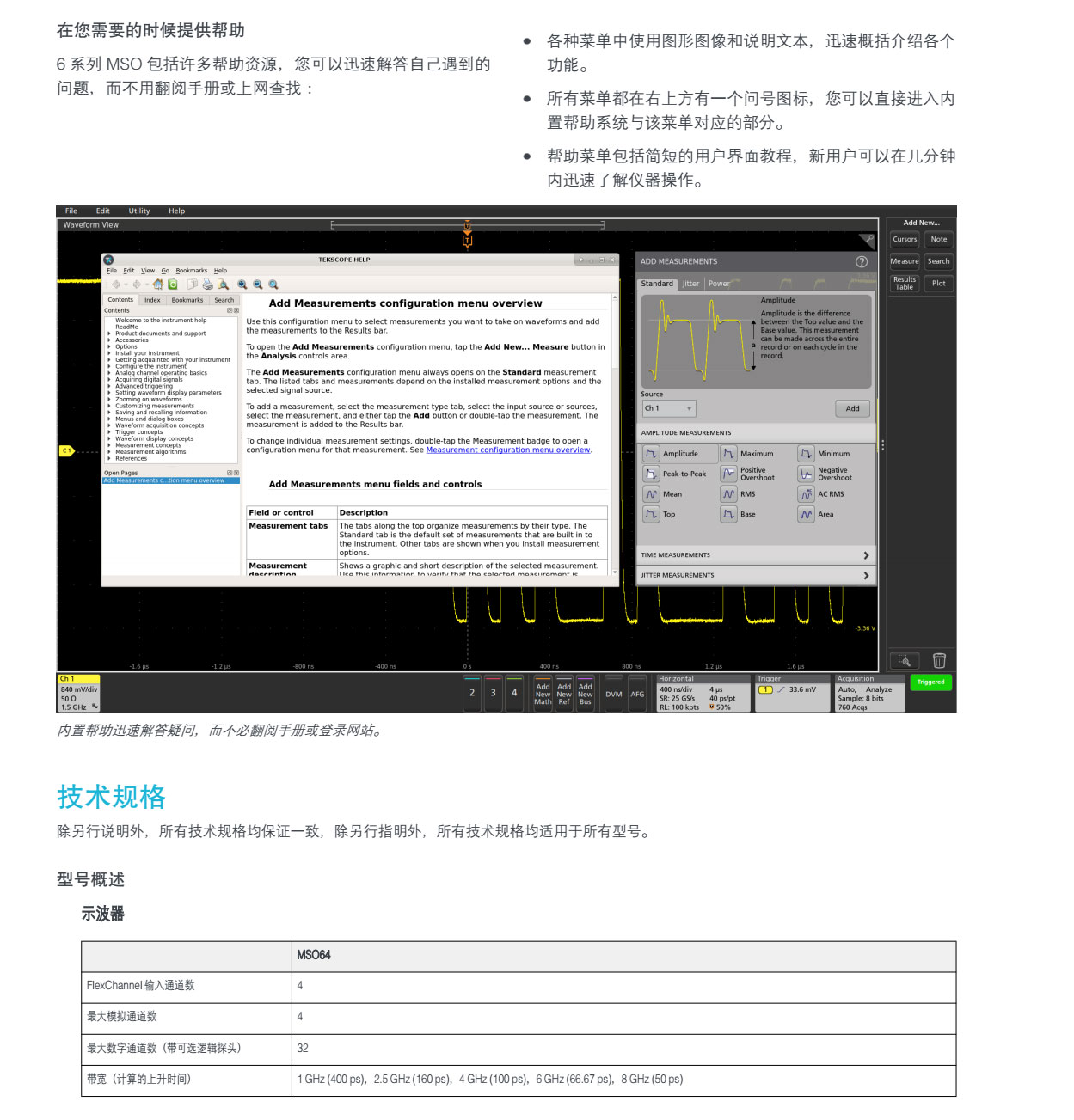
Task: Turn on channel 2 button
Action: [472, 693]
